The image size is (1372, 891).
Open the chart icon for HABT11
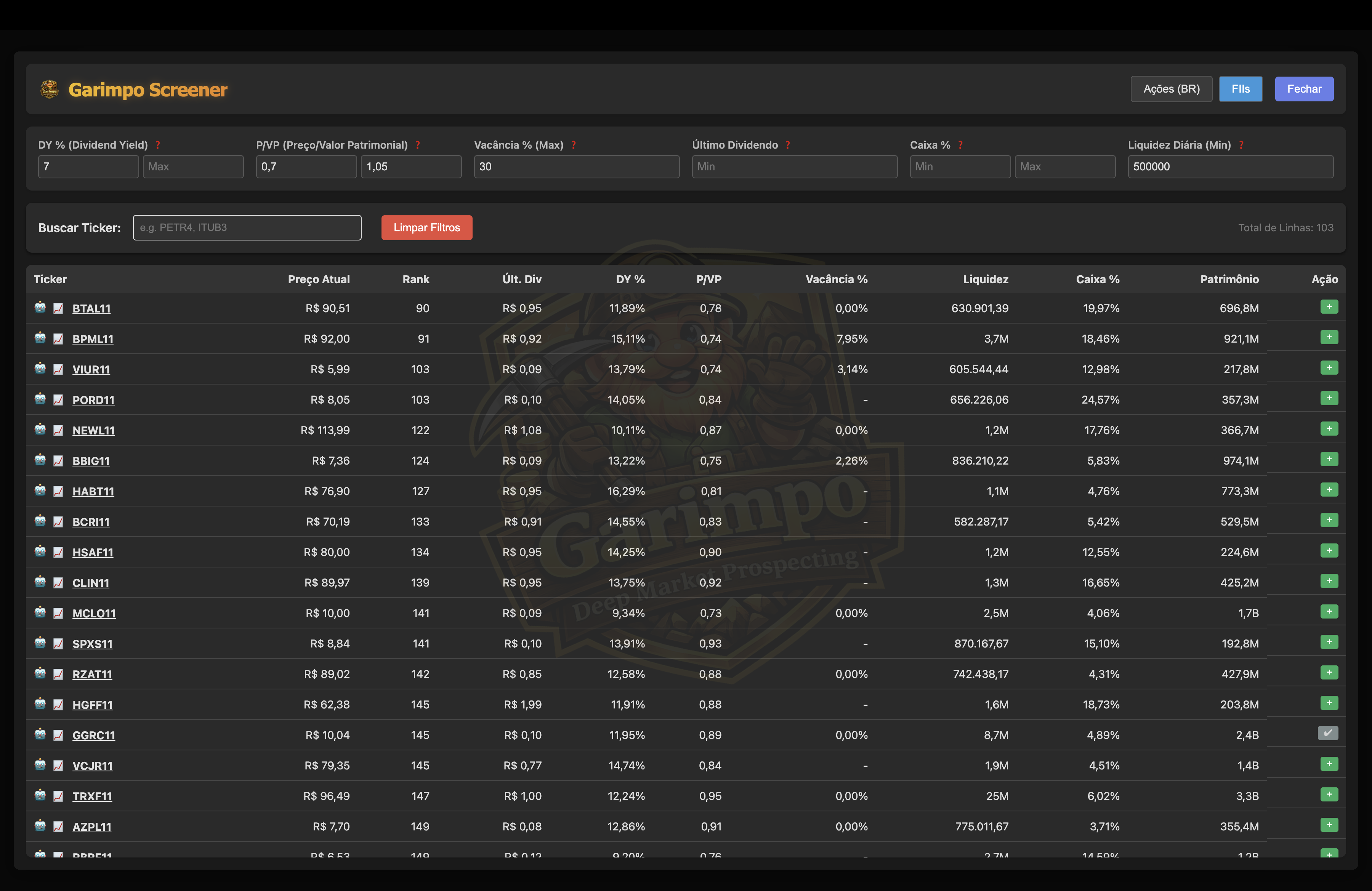pyautogui.click(x=58, y=491)
